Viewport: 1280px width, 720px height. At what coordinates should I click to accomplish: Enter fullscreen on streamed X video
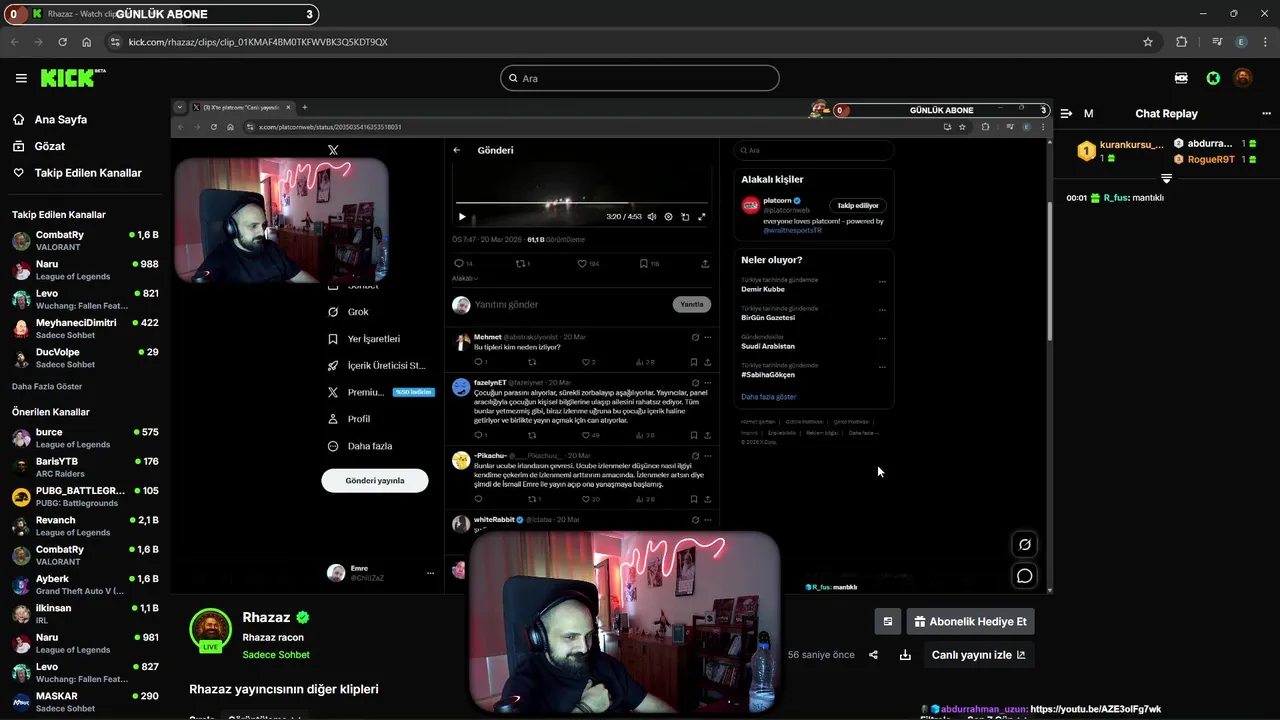pos(702,216)
